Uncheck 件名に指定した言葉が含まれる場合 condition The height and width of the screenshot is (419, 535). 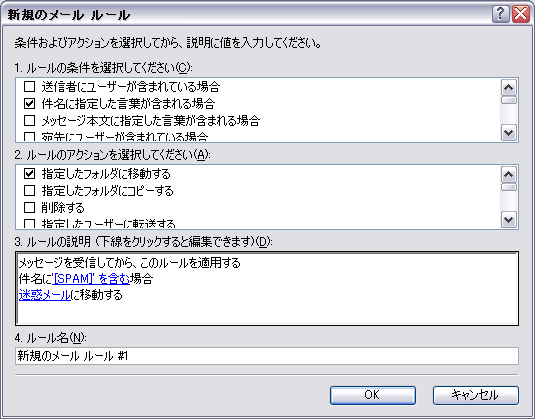point(29,103)
